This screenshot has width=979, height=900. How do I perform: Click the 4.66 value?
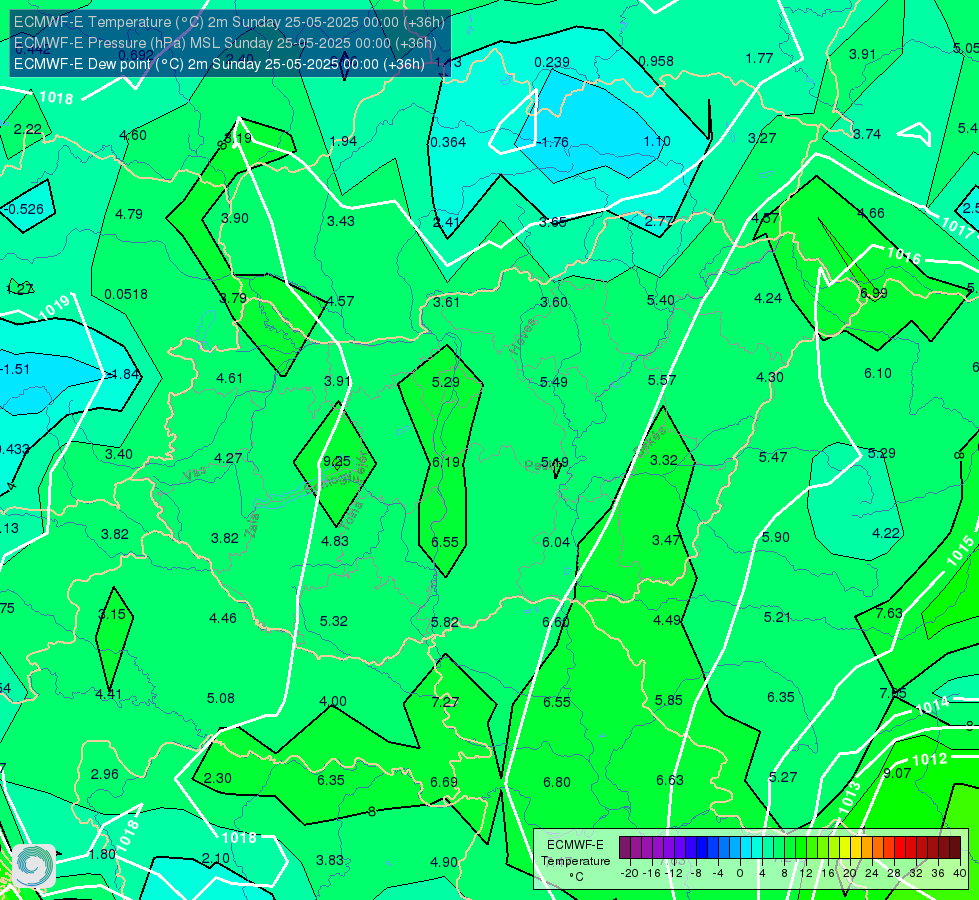870,214
